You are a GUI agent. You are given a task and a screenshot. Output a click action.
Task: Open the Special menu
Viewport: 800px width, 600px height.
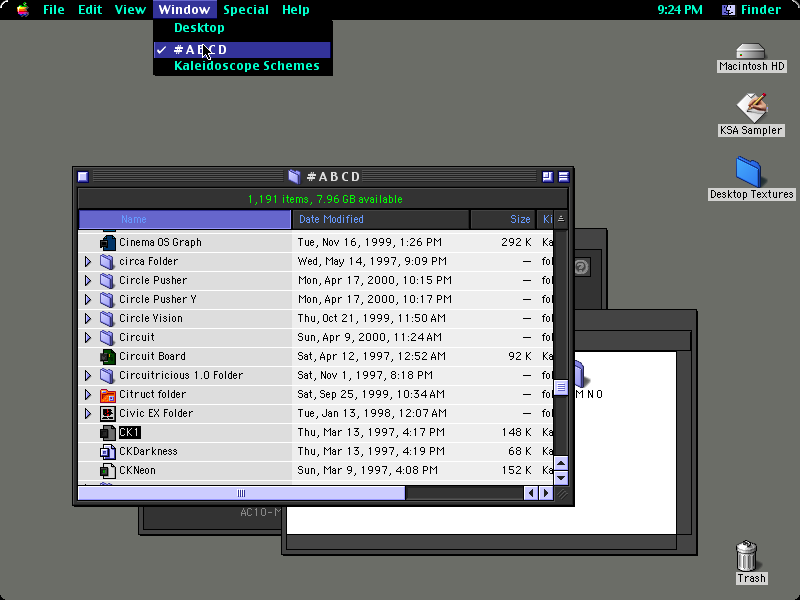246,10
